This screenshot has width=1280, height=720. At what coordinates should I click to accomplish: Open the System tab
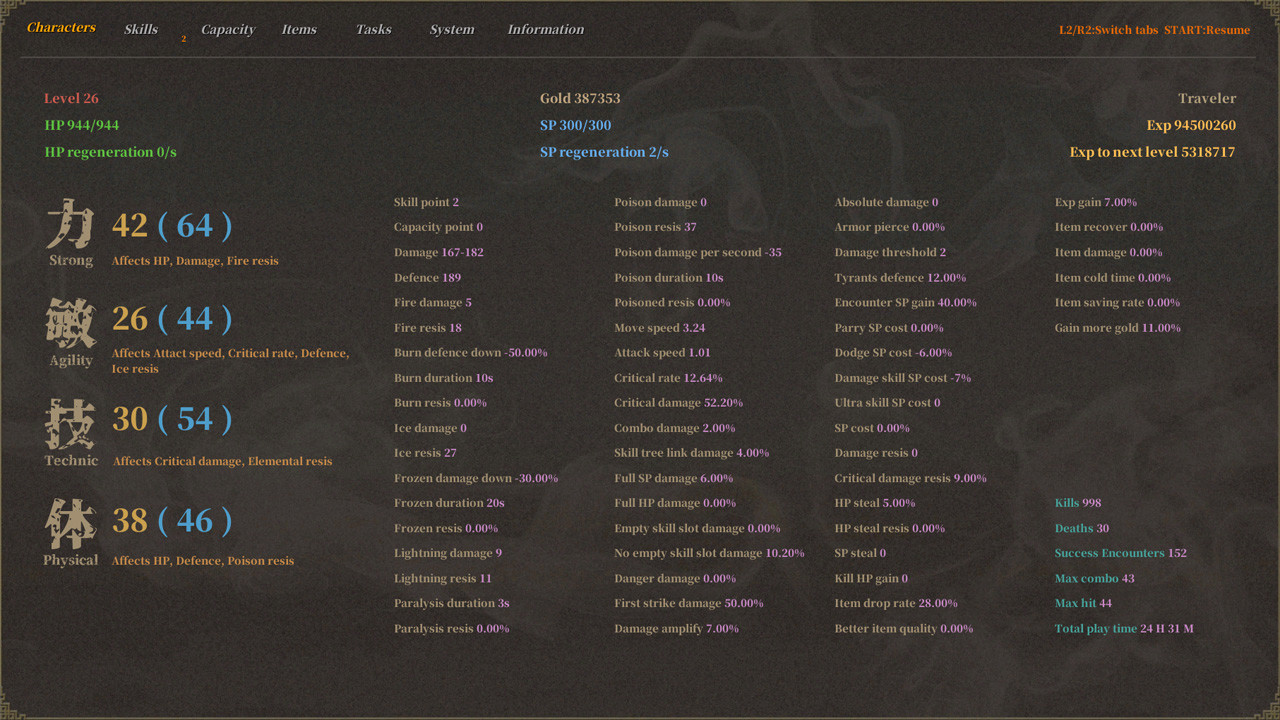452,29
